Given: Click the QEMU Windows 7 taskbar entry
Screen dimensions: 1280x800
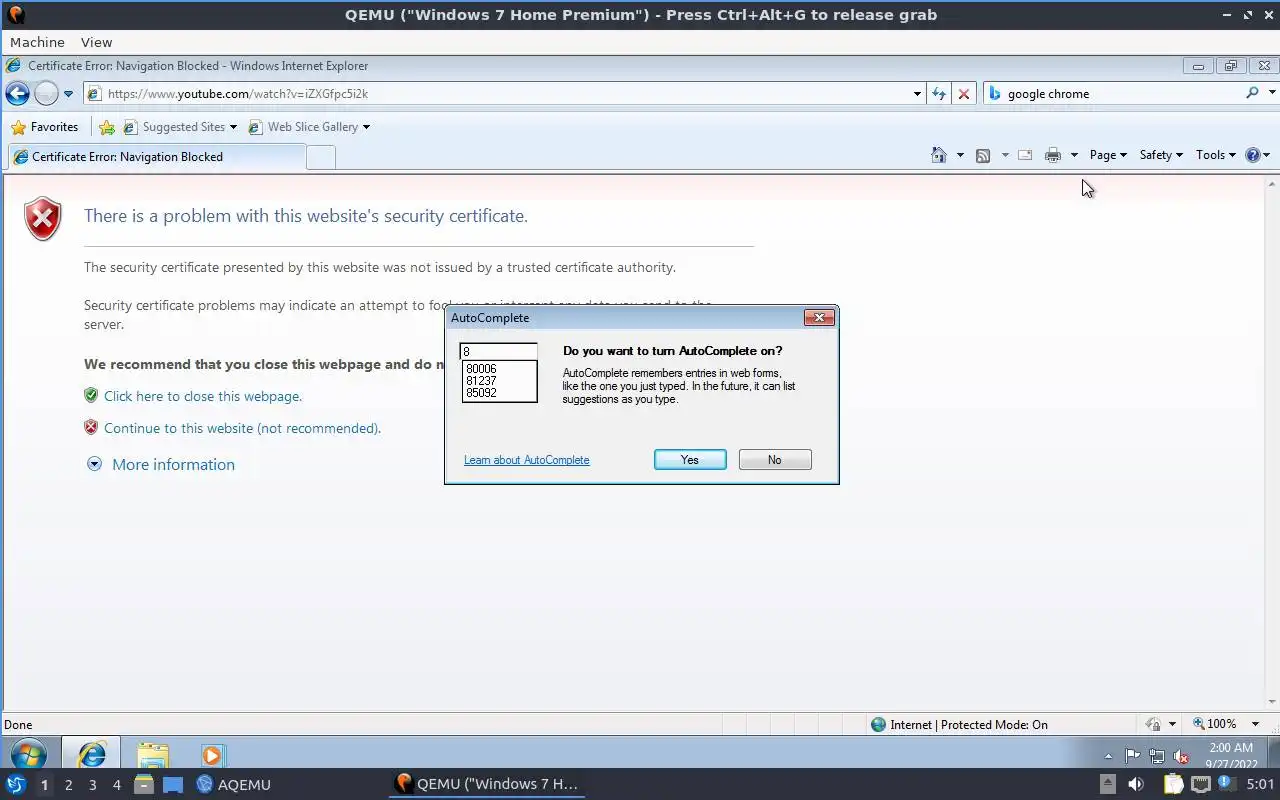Looking at the screenshot, I should [x=487, y=784].
